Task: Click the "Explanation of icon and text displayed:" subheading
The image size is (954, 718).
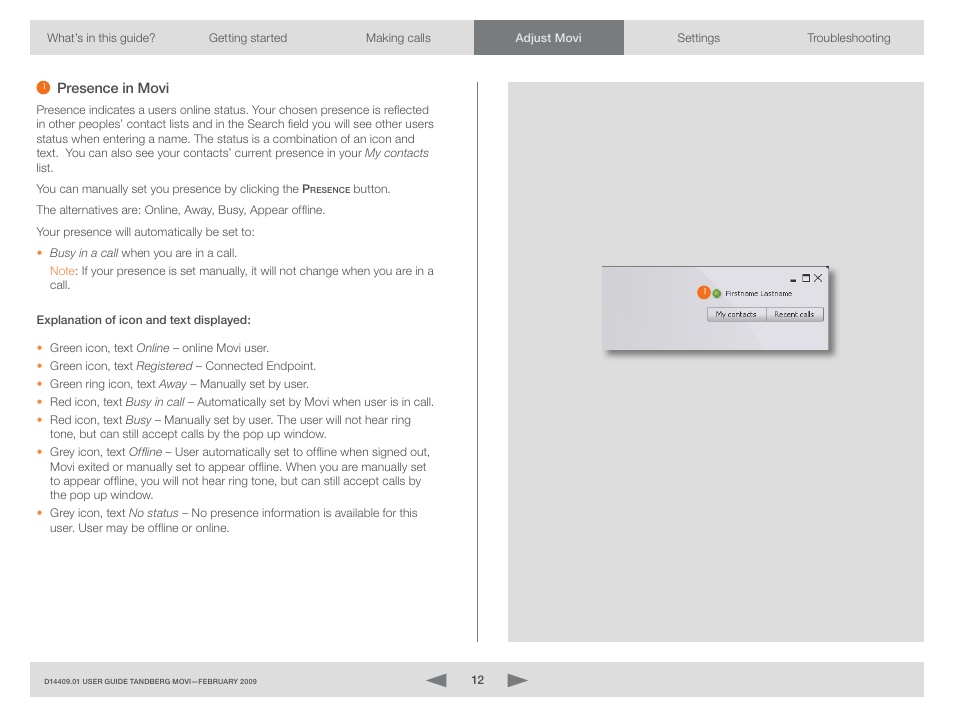Action: coord(144,320)
